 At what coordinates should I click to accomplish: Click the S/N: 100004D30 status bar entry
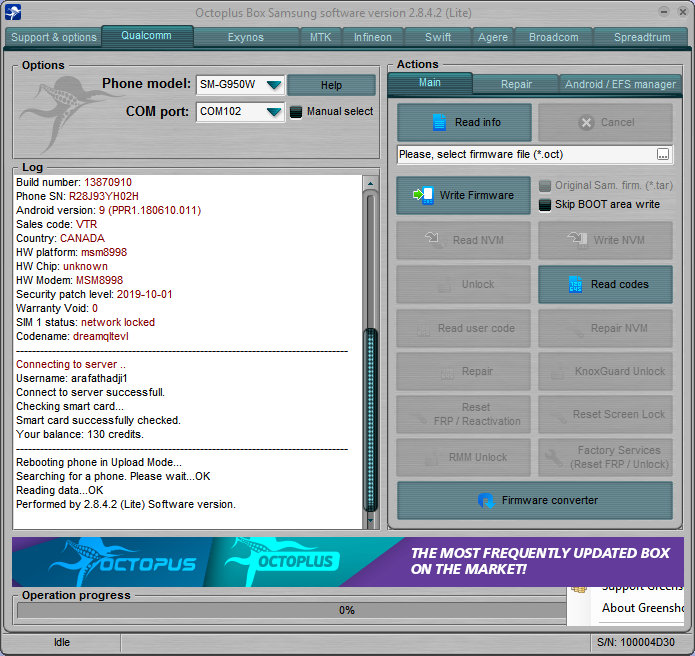click(636, 642)
